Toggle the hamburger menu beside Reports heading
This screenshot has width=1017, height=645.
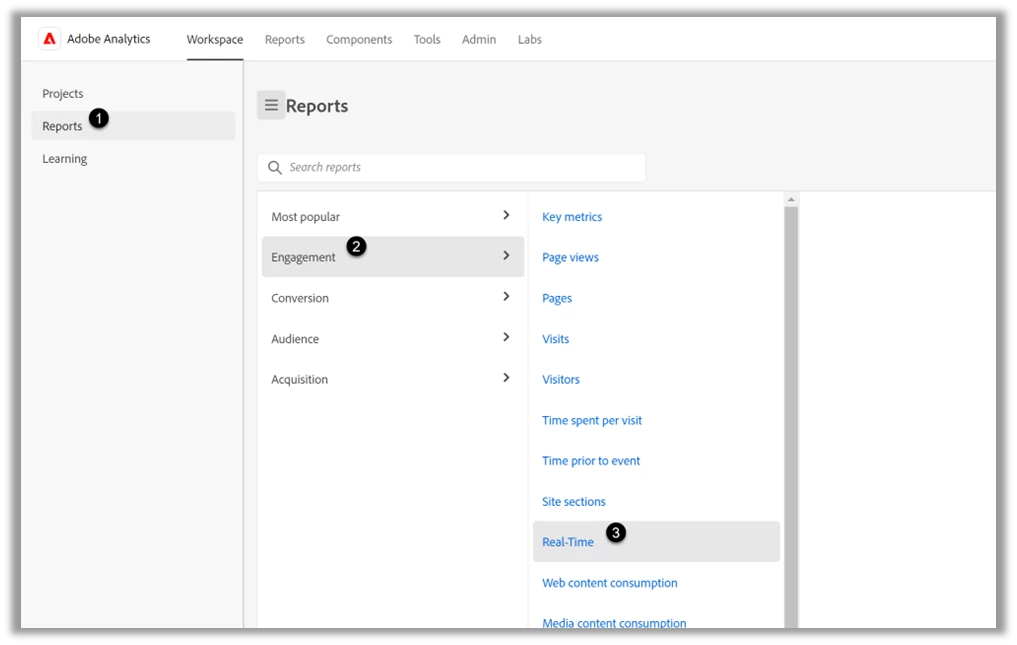pyautogui.click(x=271, y=105)
